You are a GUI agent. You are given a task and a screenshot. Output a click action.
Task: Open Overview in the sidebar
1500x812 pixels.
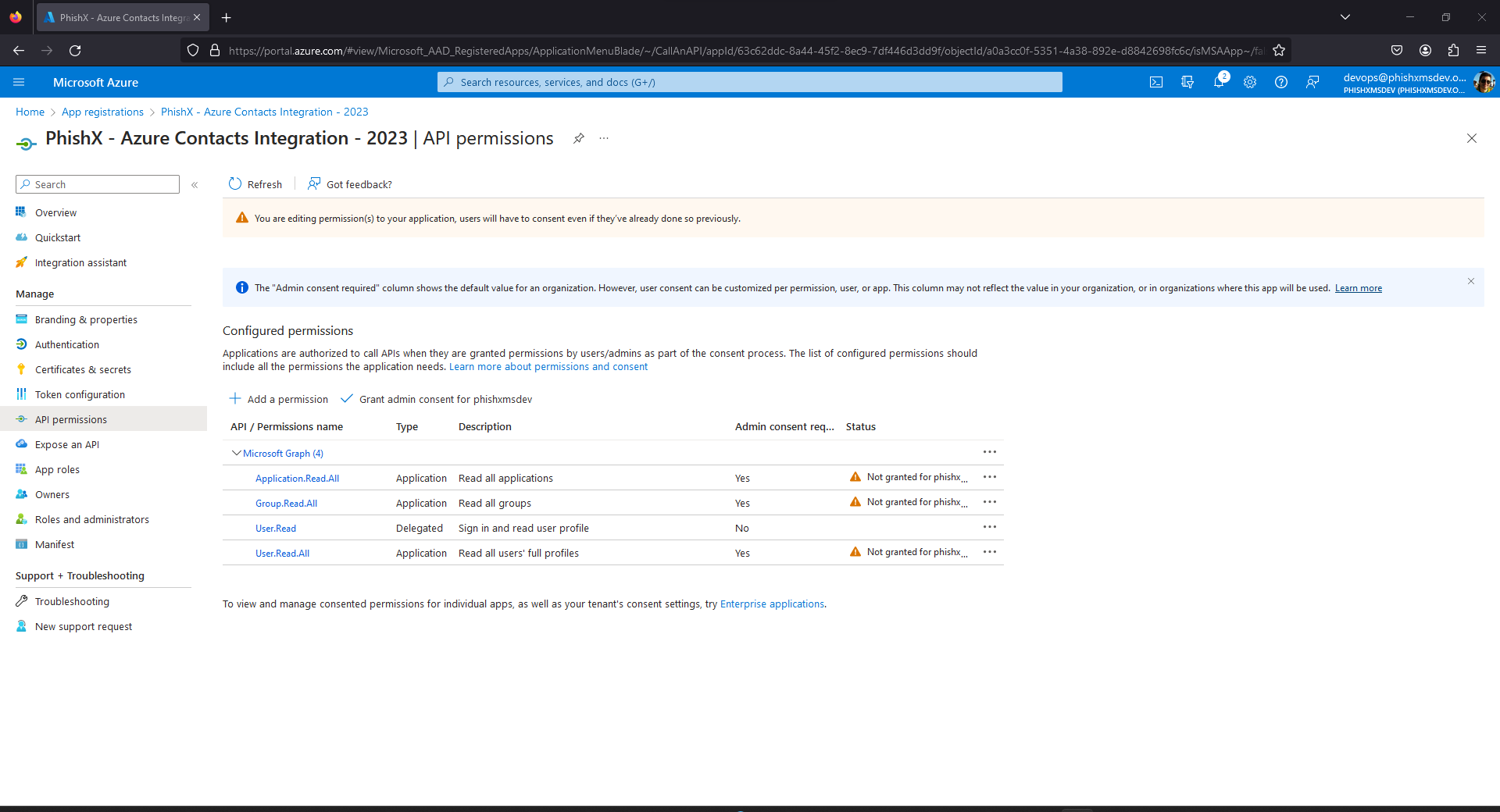55,212
